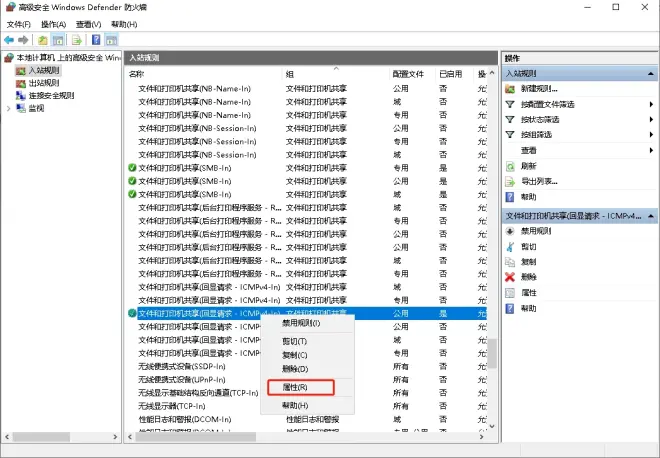
Task: Click the rules list scroll-down arrow
Action: pos(492,426)
